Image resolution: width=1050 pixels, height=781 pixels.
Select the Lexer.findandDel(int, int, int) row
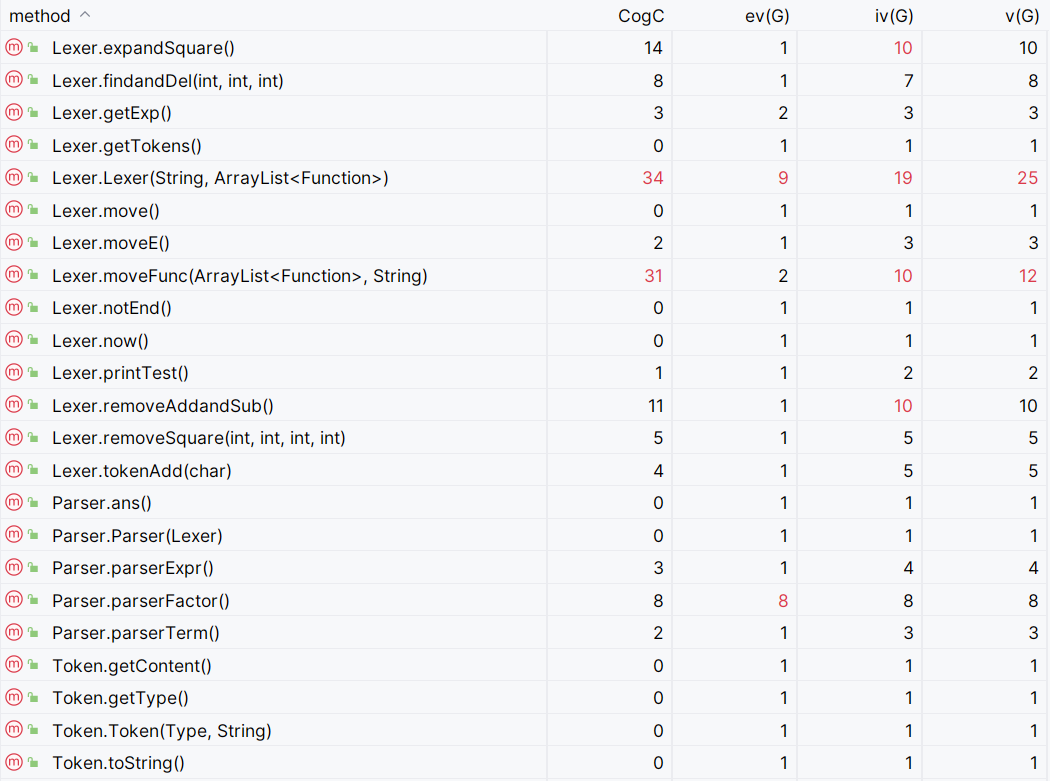pyautogui.click(x=525, y=80)
